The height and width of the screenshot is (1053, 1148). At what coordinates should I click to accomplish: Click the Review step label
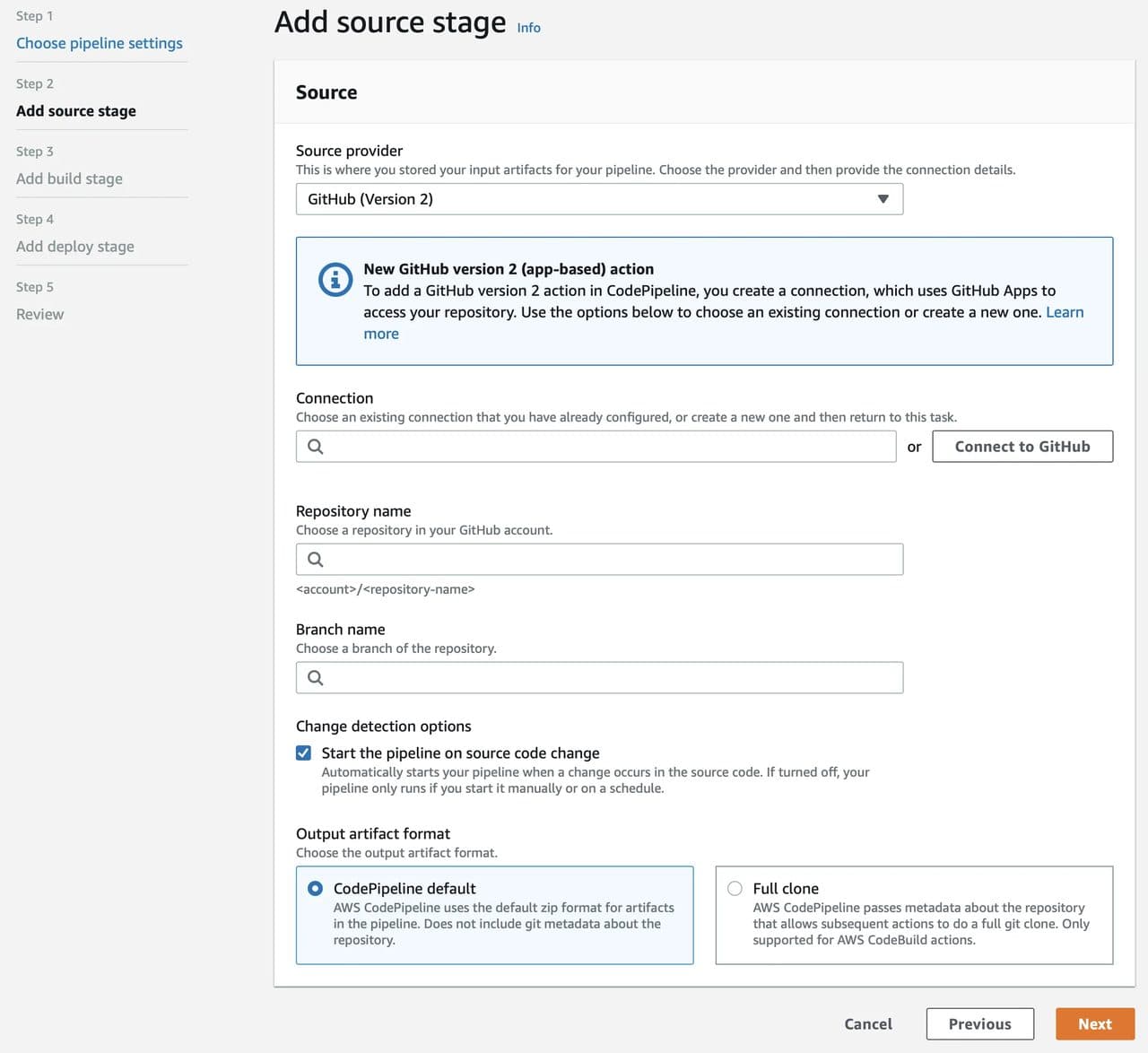click(40, 314)
